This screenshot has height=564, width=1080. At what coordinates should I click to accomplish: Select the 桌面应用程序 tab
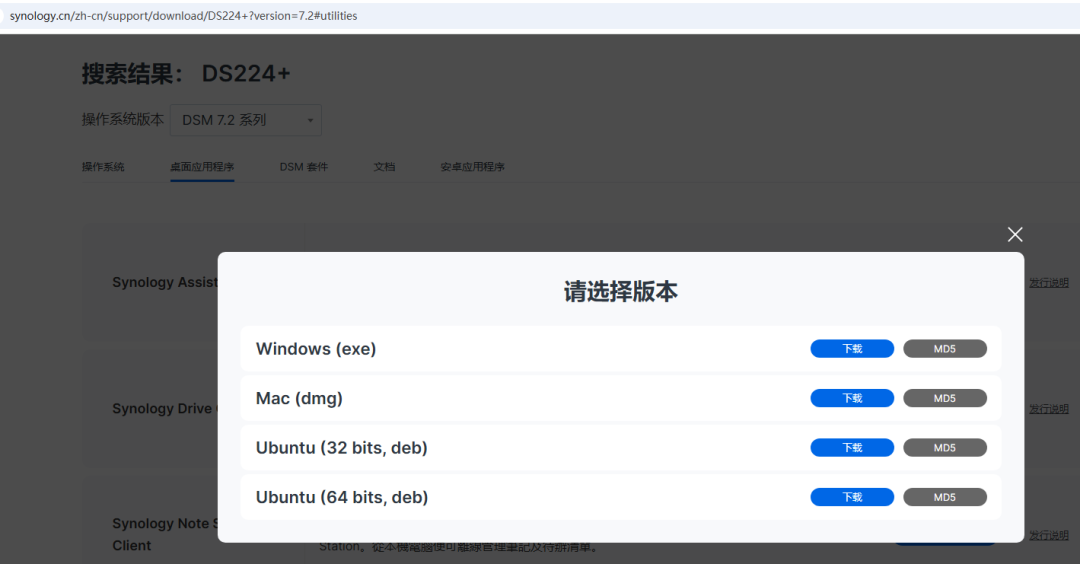coord(202,167)
